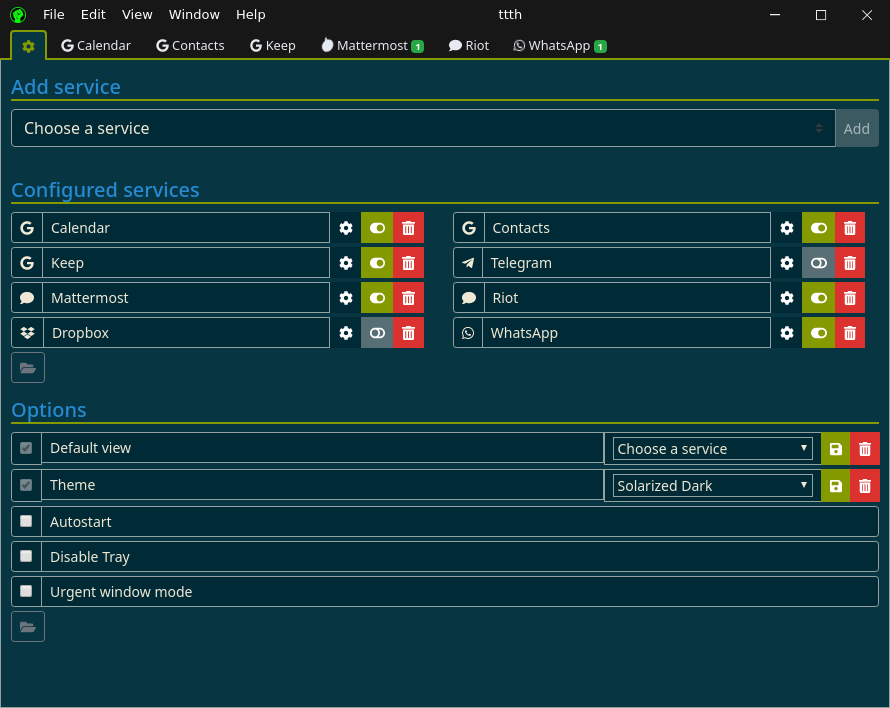This screenshot has height=708, width=890.
Task: Select the settings gear tab
Action: (28, 45)
